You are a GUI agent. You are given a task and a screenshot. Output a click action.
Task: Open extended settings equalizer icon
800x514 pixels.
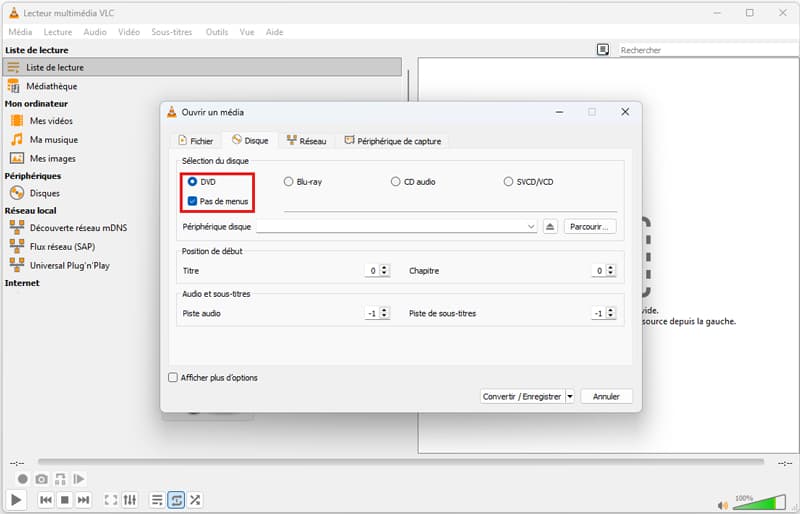click(x=130, y=500)
